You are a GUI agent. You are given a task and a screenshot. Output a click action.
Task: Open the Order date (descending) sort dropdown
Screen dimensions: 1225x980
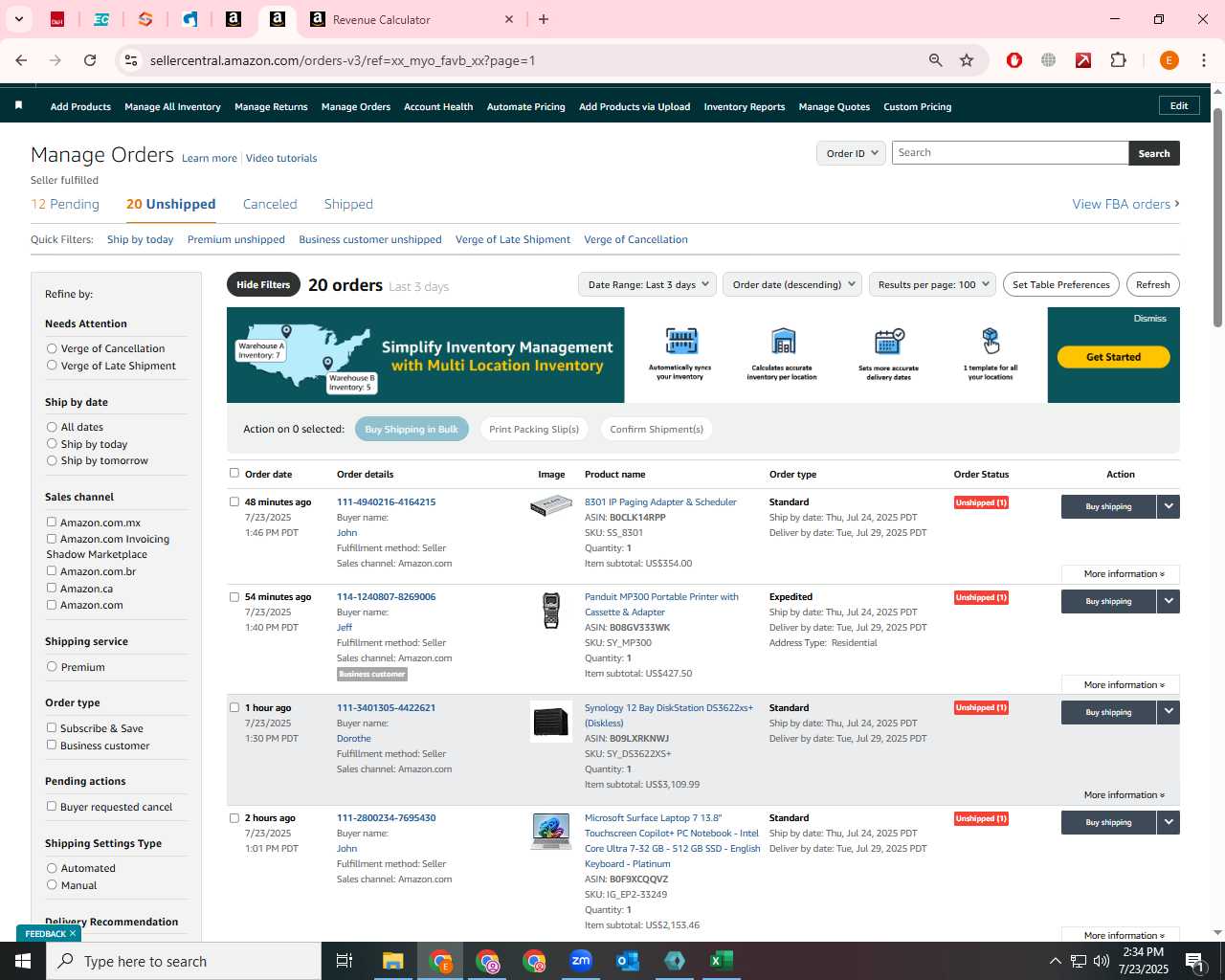792,284
